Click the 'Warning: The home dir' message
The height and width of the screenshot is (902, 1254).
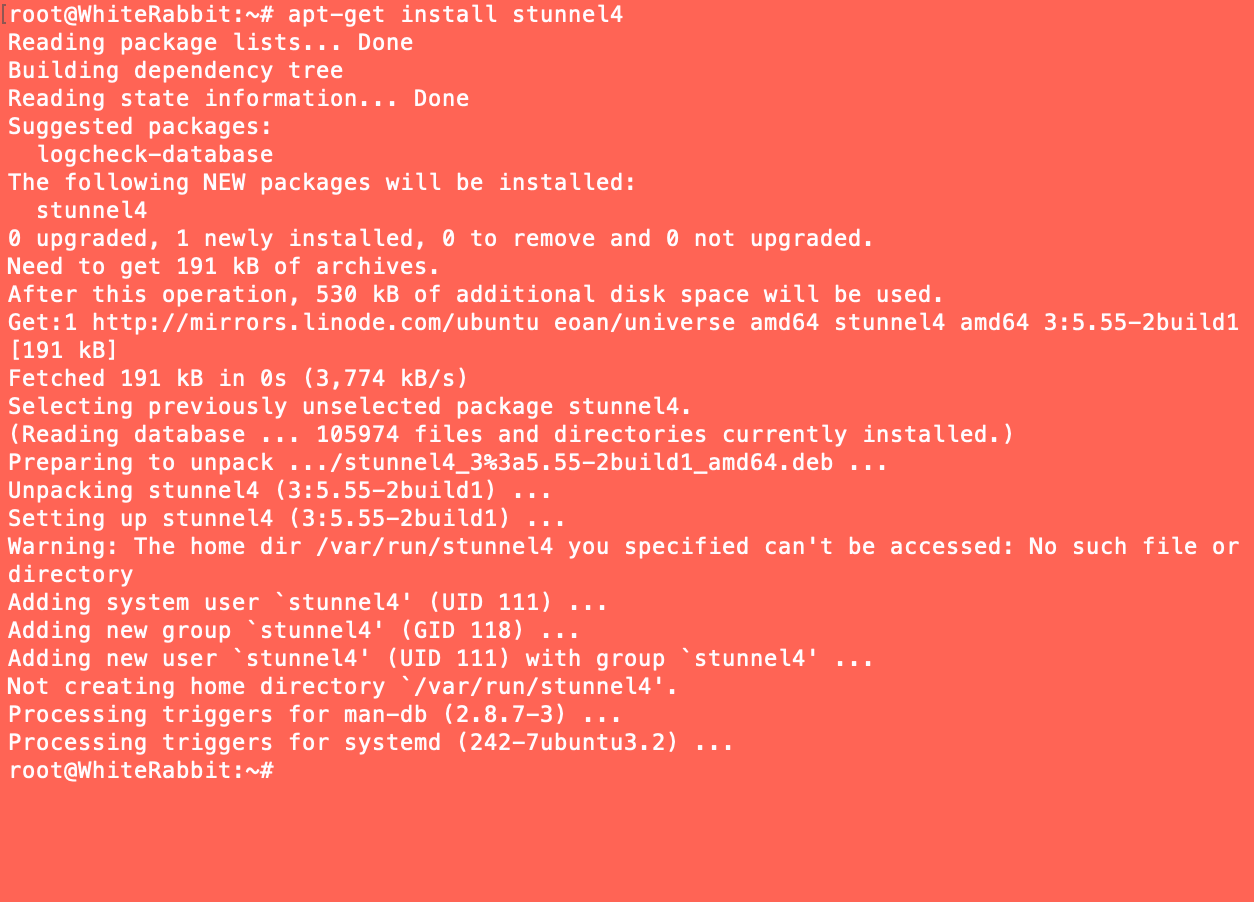tap(622, 547)
